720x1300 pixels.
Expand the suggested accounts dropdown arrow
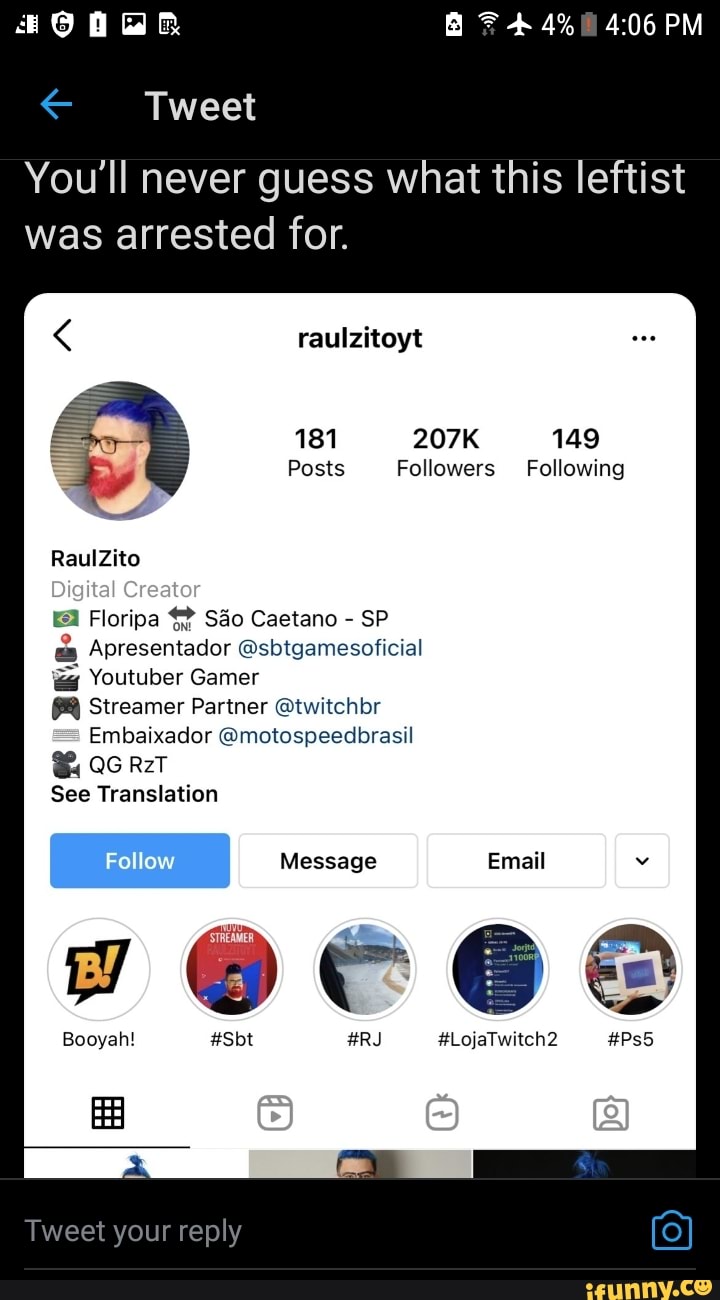[642, 861]
